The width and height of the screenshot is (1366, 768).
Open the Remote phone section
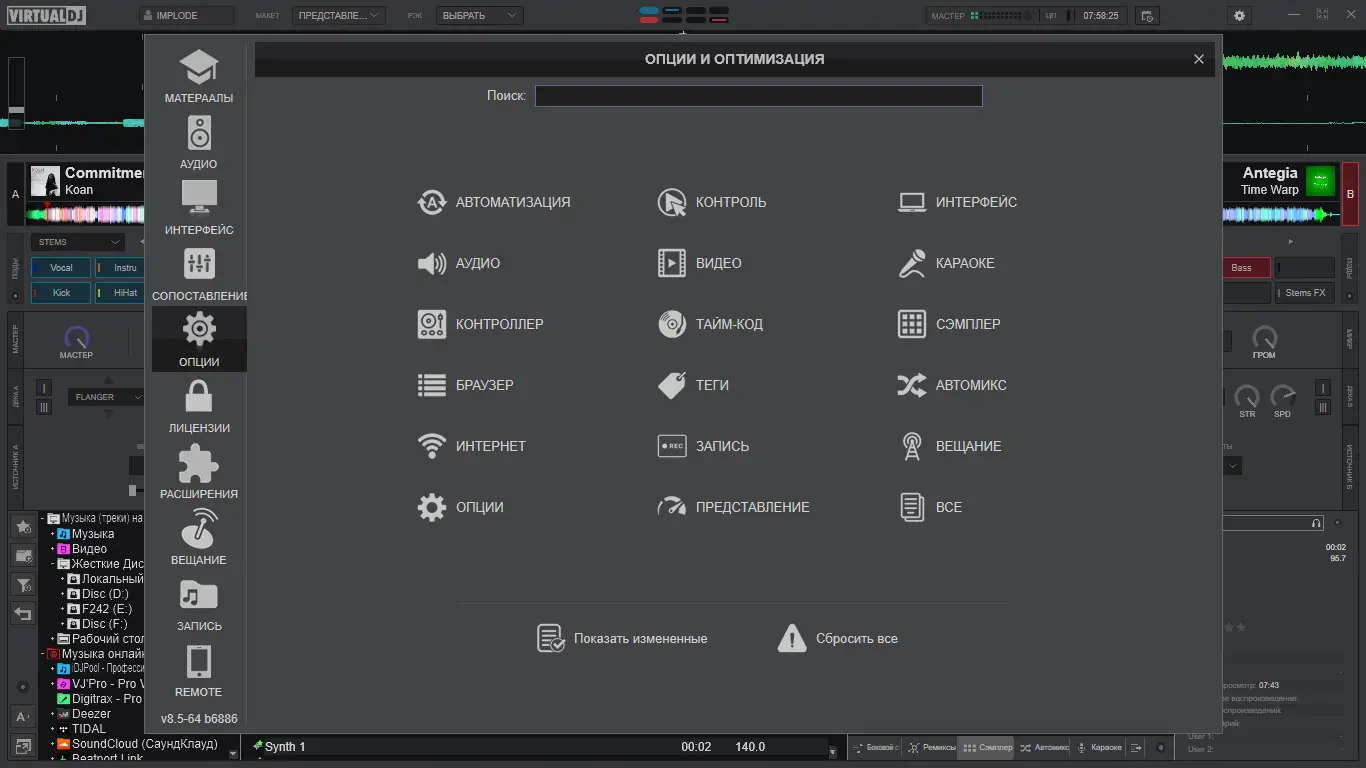(x=199, y=670)
